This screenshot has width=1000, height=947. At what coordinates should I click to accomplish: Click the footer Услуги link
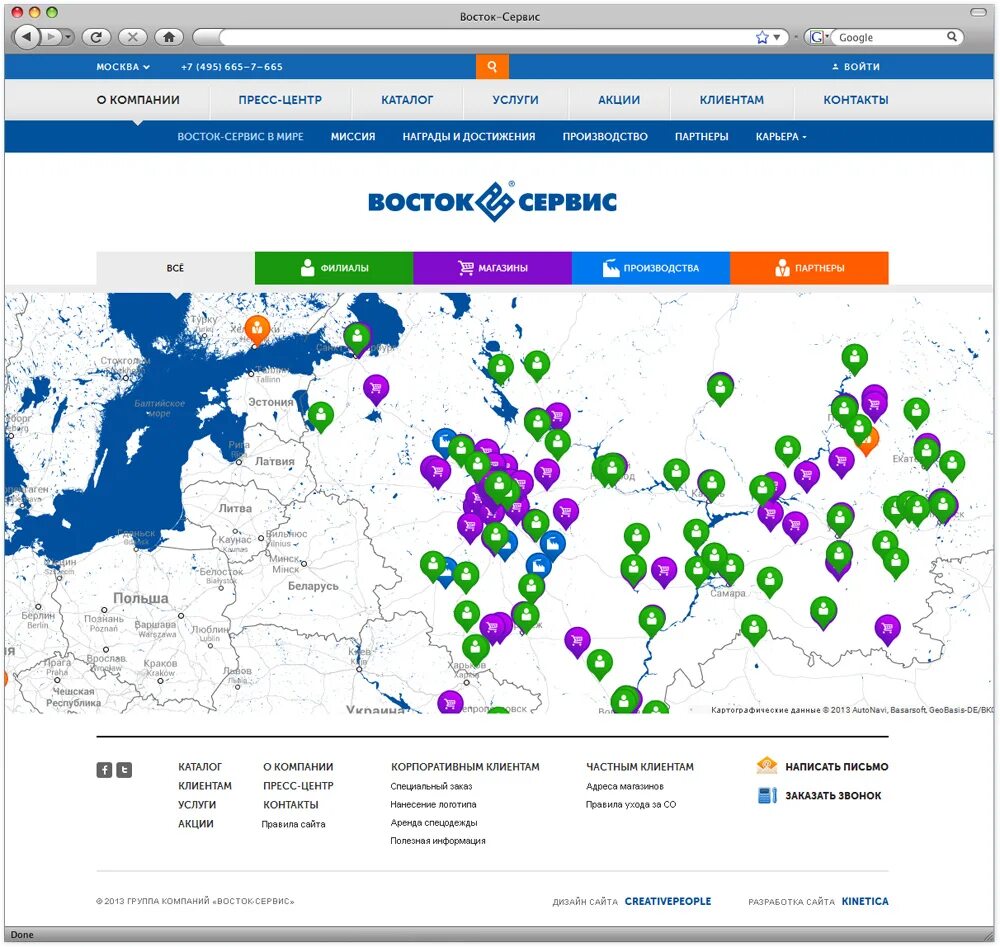[196, 805]
